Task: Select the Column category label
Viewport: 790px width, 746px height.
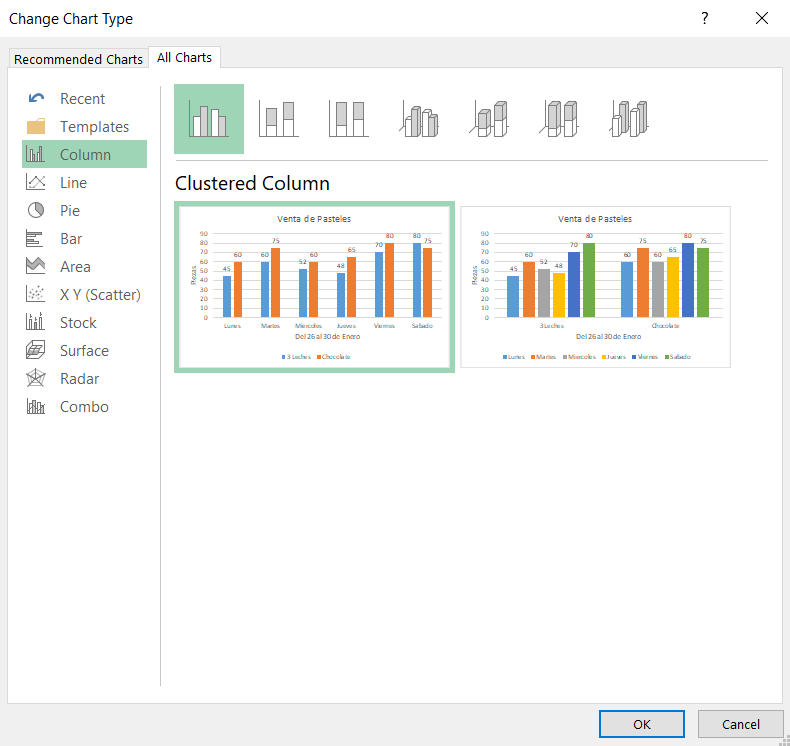Action: pyautogui.click(x=85, y=155)
